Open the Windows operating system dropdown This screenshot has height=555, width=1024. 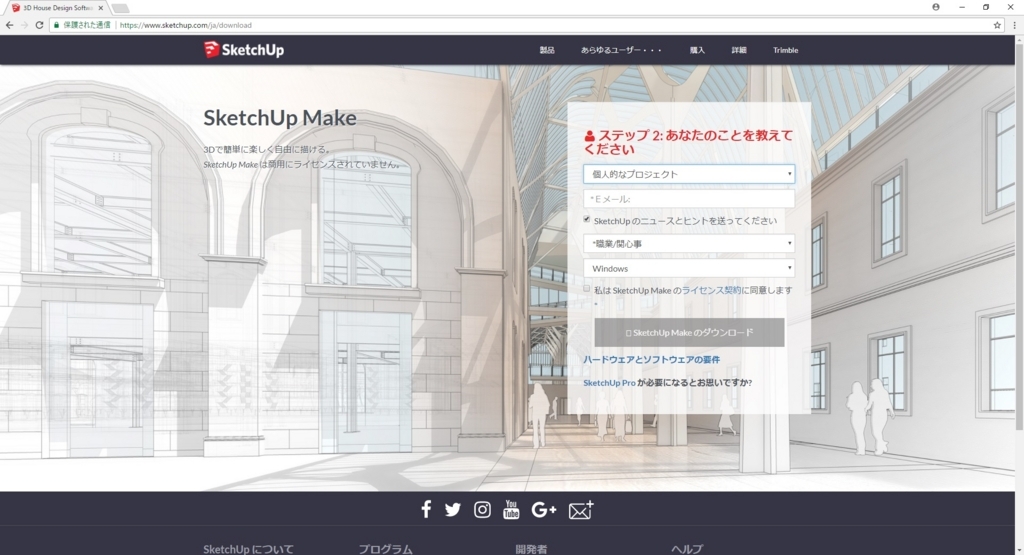coord(689,268)
